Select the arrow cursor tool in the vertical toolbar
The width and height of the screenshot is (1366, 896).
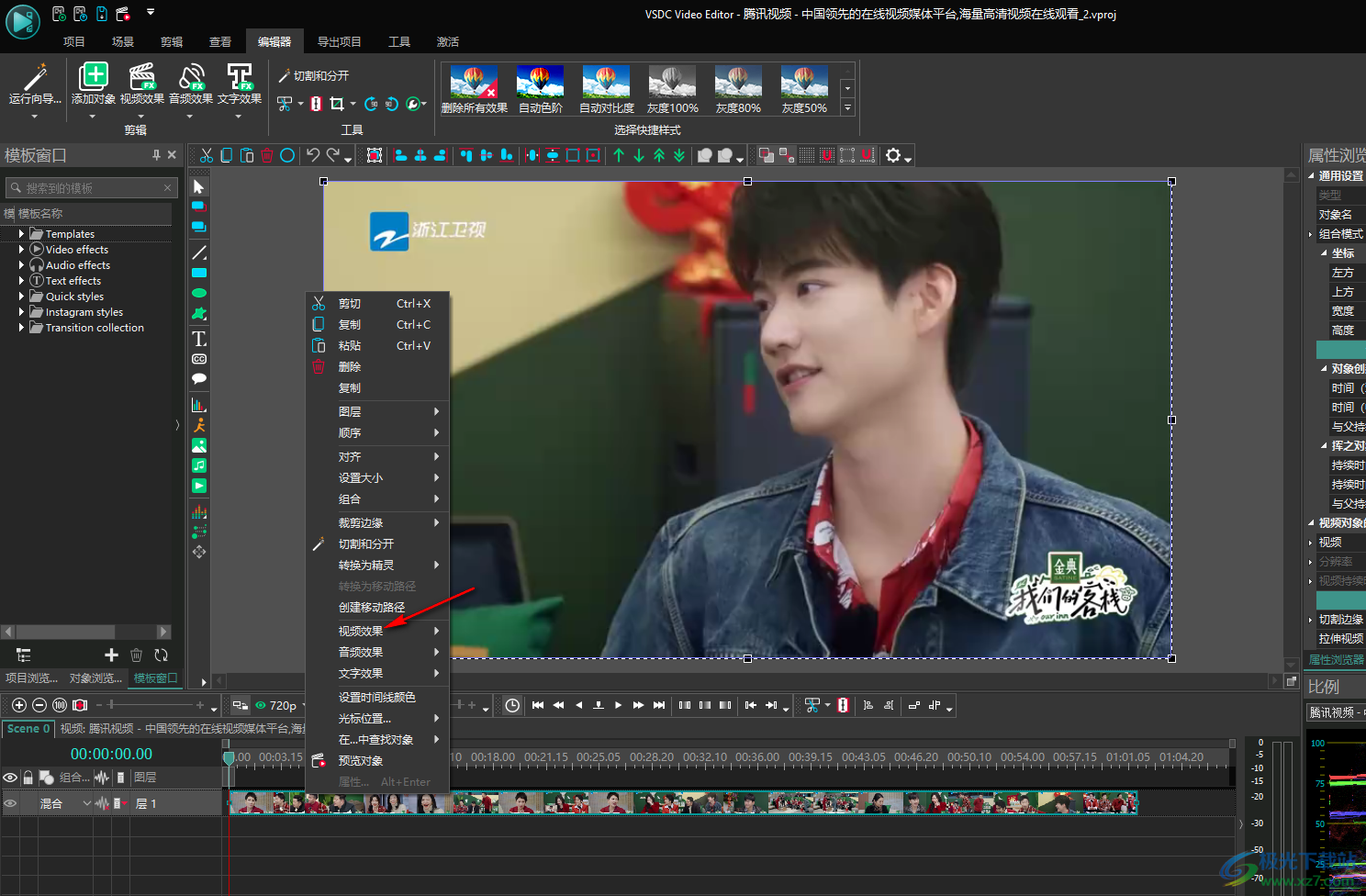pyautogui.click(x=199, y=186)
